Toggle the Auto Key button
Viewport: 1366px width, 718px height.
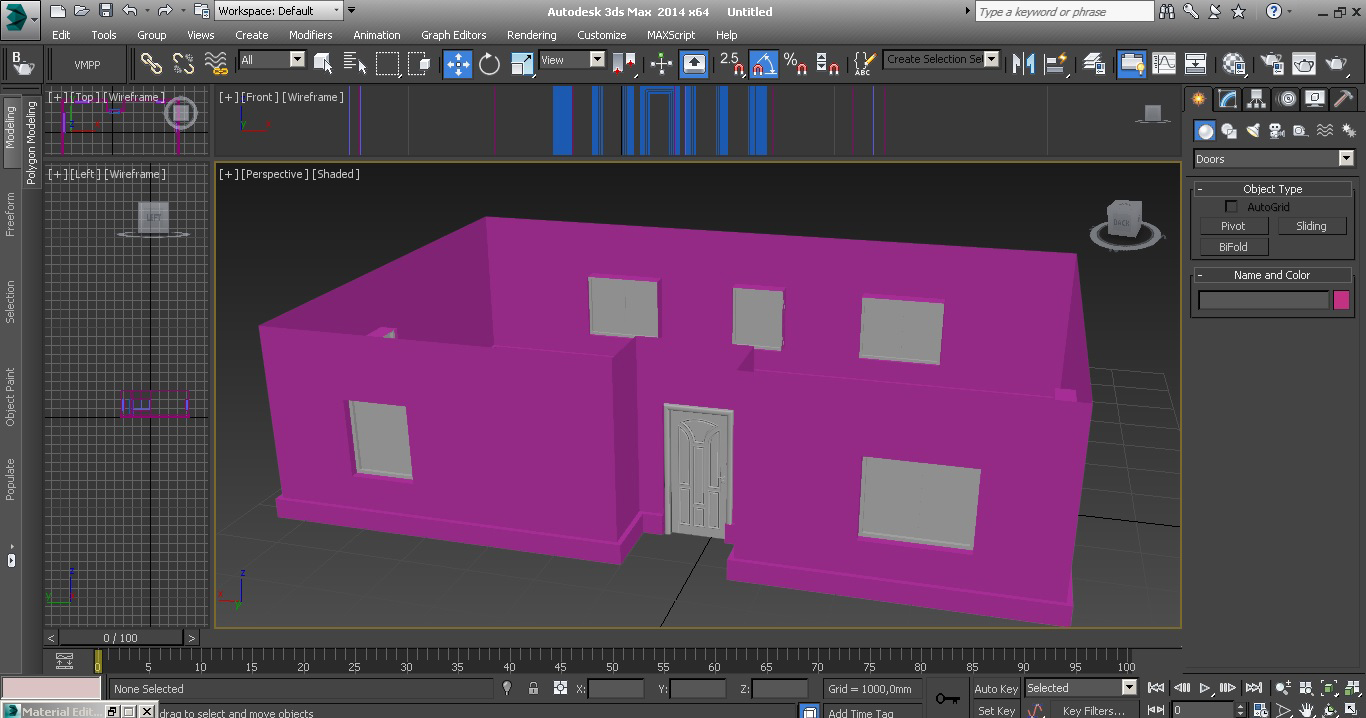pyautogui.click(x=996, y=688)
